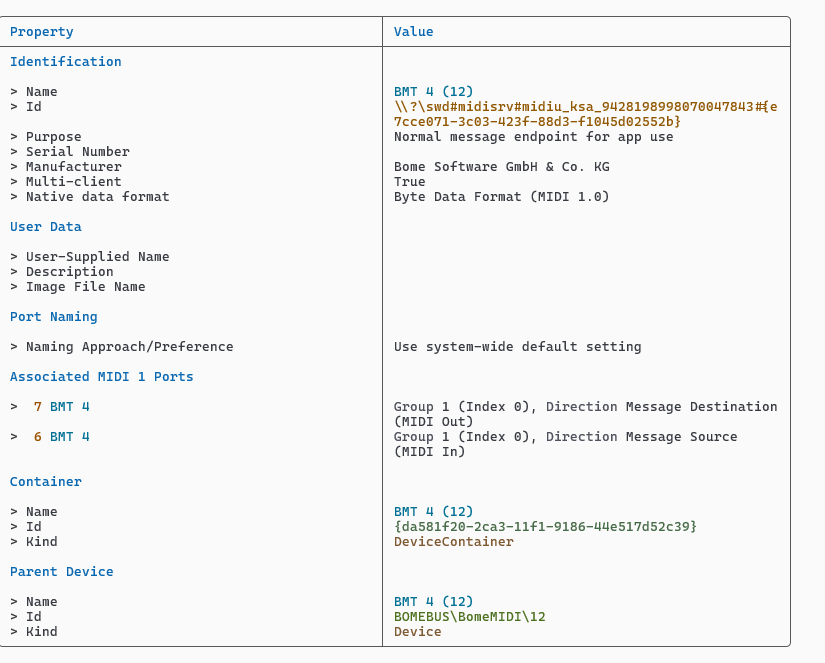Click the container Id GUID value
This screenshot has height=663, width=825.
(x=545, y=527)
